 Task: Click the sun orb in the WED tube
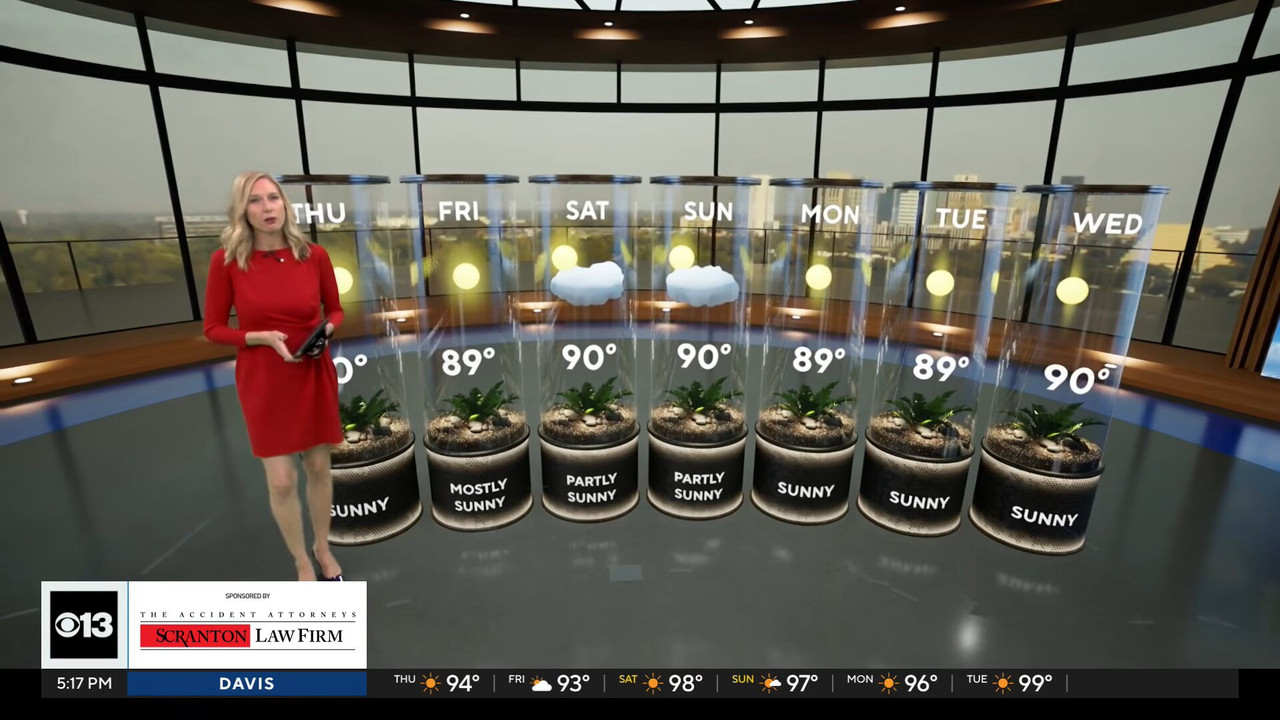(1072, 291)
